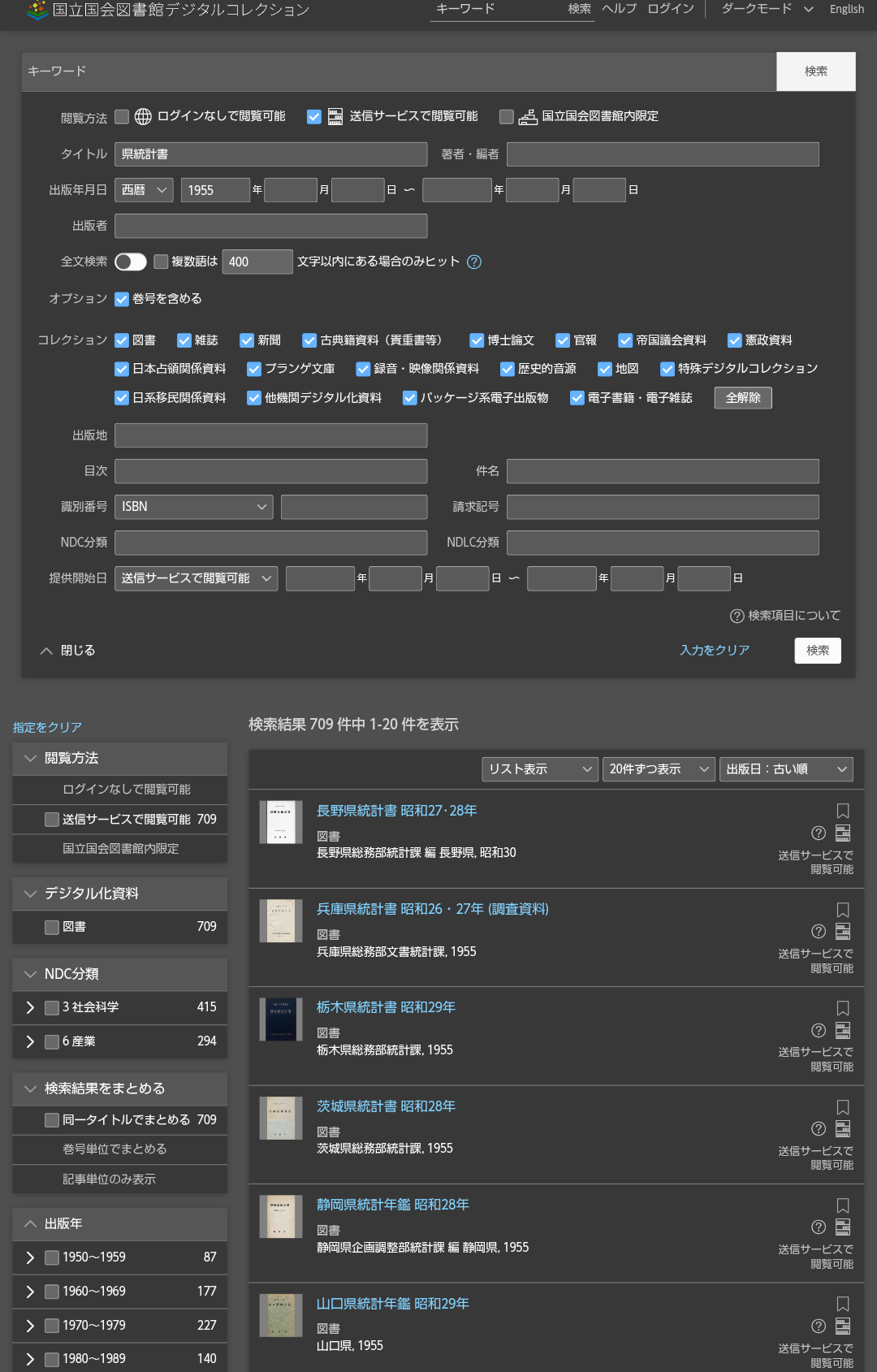Open 長野県統計書 昭和27･28年 title link
This screenshot has width=877, height=1372.
pyautogui.click(x=397, y=811)
